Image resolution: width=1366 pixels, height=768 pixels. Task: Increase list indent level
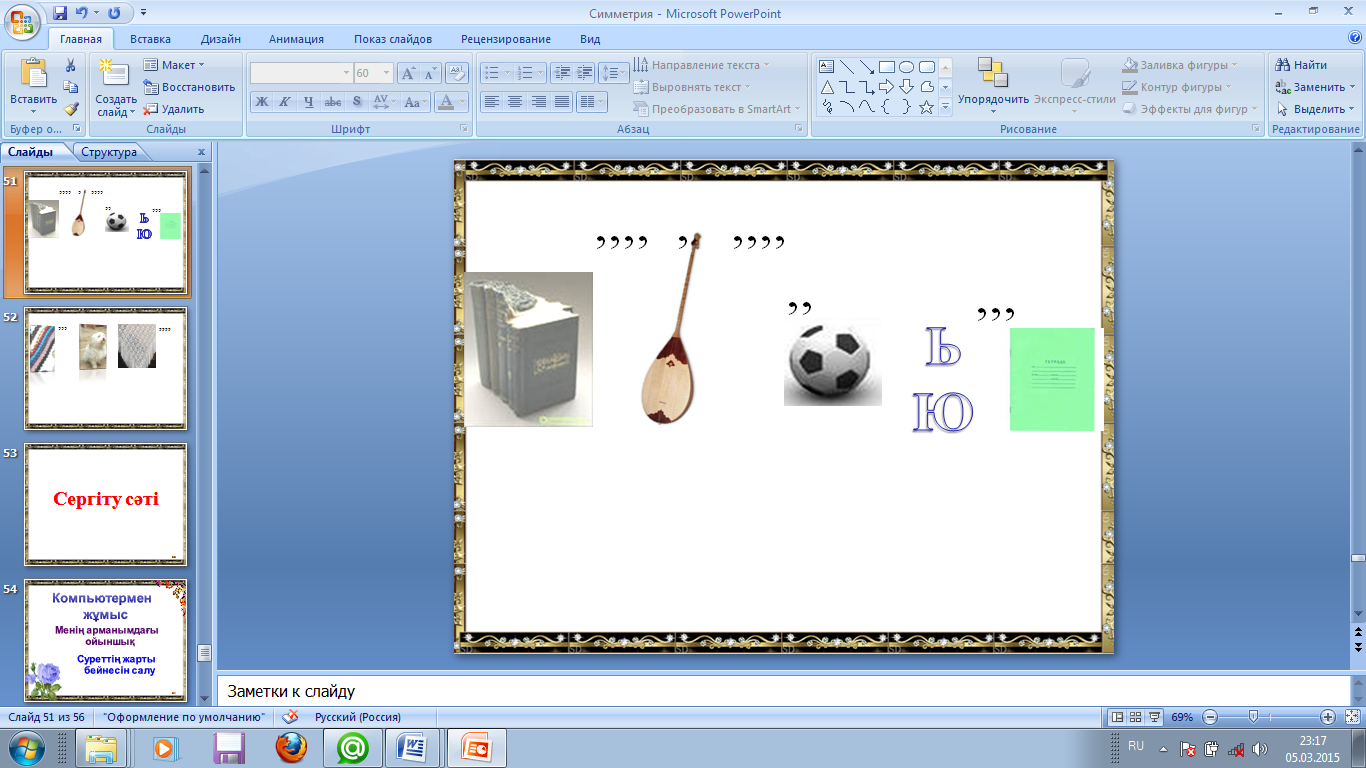(584, 73)
